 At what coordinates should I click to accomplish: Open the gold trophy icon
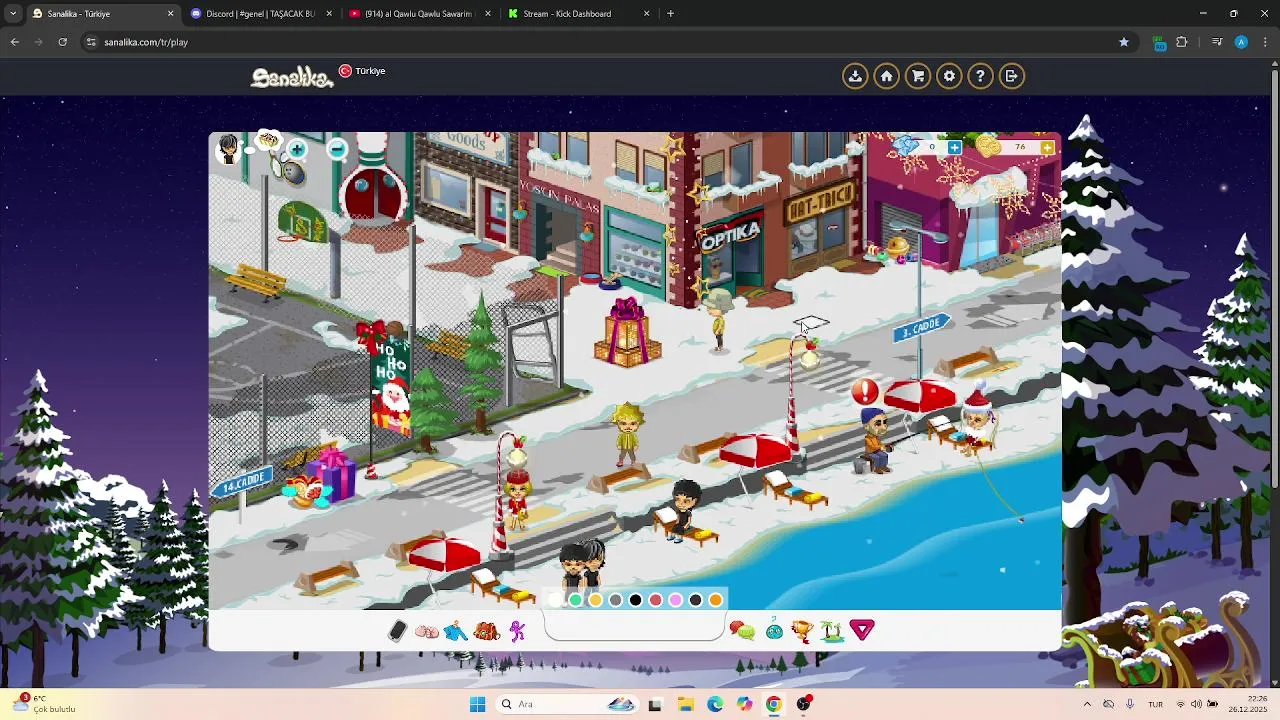pyautogui.click(x=802, y=630)
